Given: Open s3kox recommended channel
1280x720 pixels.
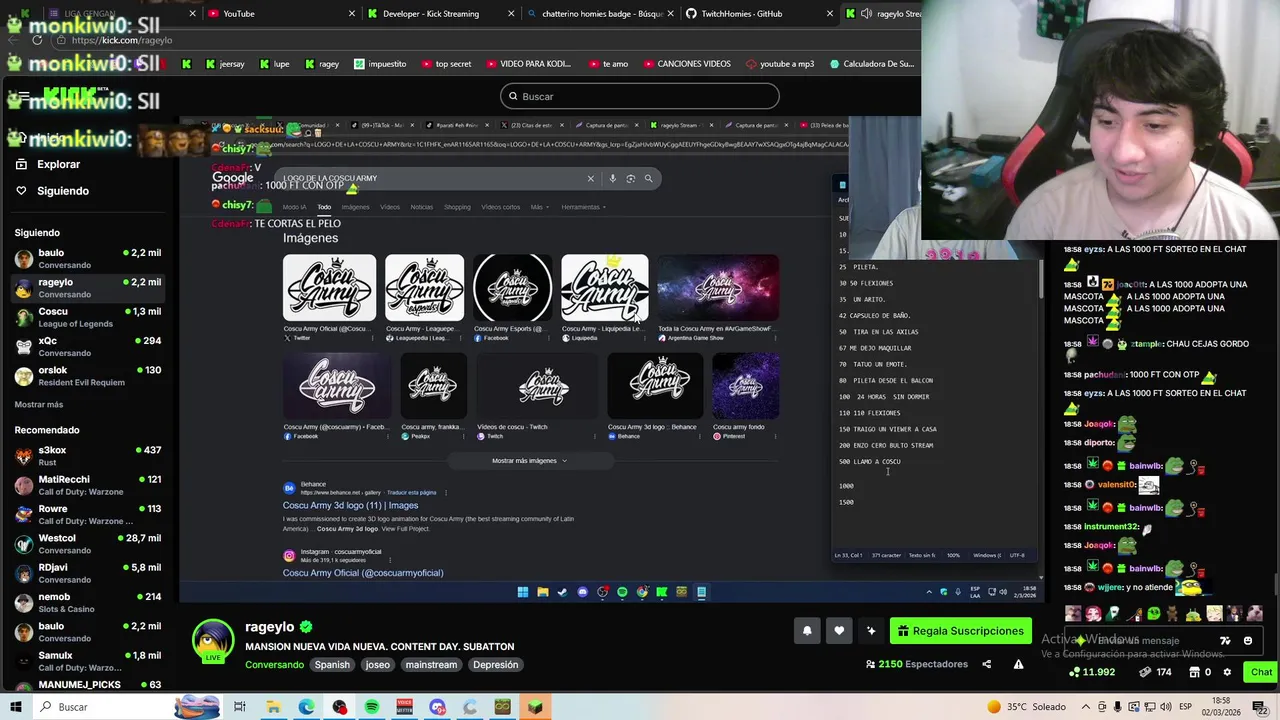Looking at the screenshot, I should click(88, 455).
